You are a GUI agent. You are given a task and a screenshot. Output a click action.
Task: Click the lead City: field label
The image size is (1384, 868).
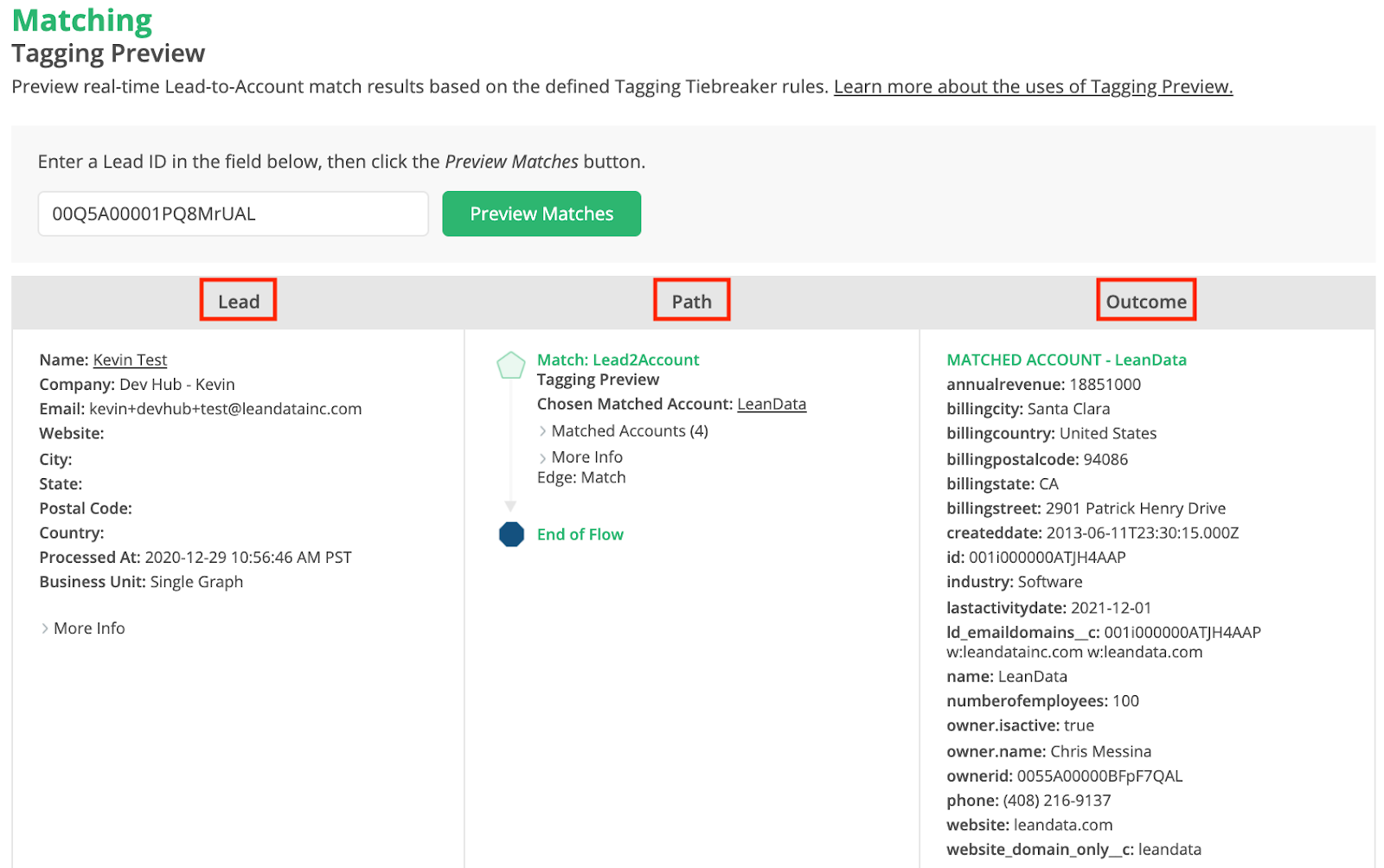(55, 459)
